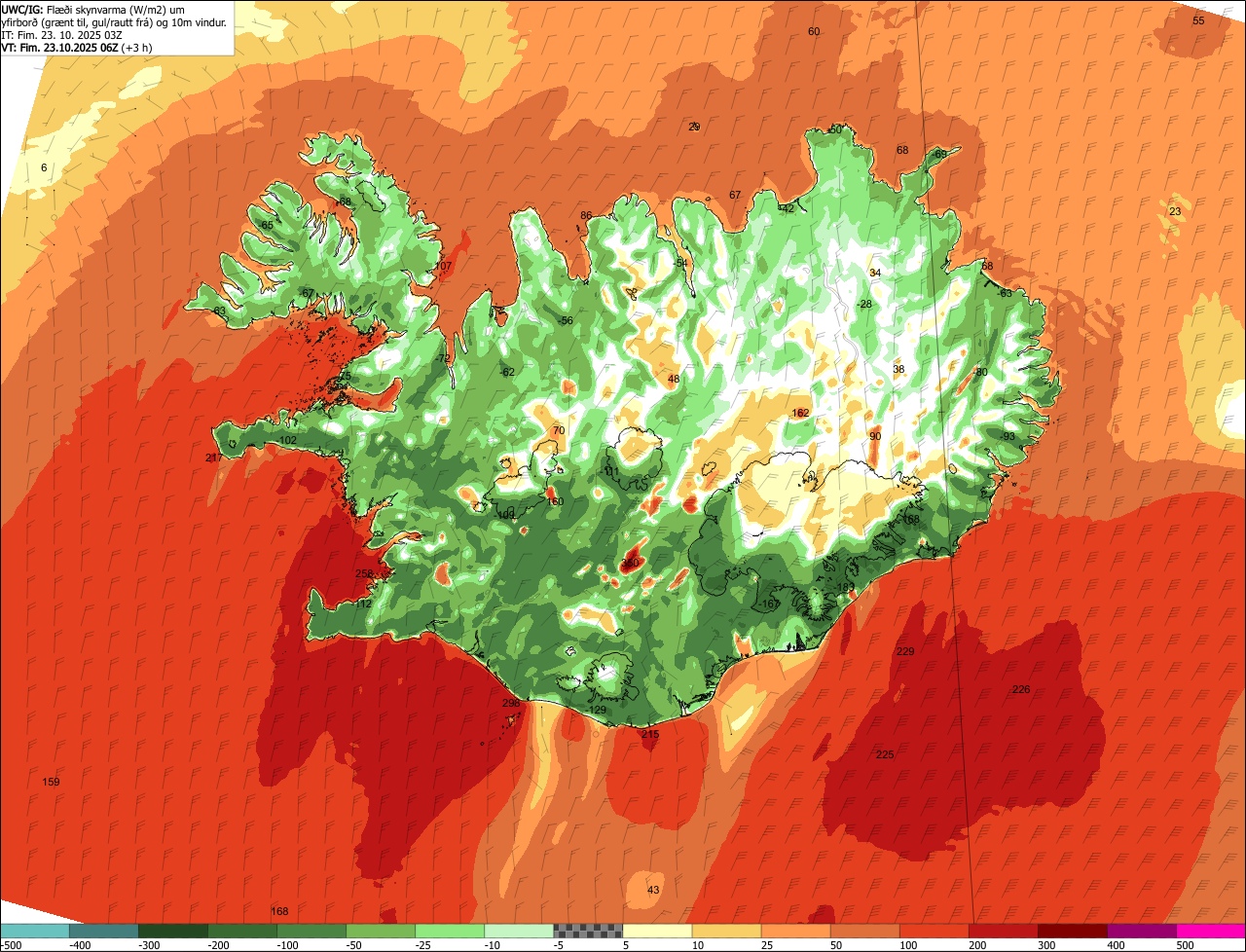The width and height of the screenshot is (1246, 952).
Task: Select the 50 to 100 dark orange swatch
Action: [x=864, y=931]
